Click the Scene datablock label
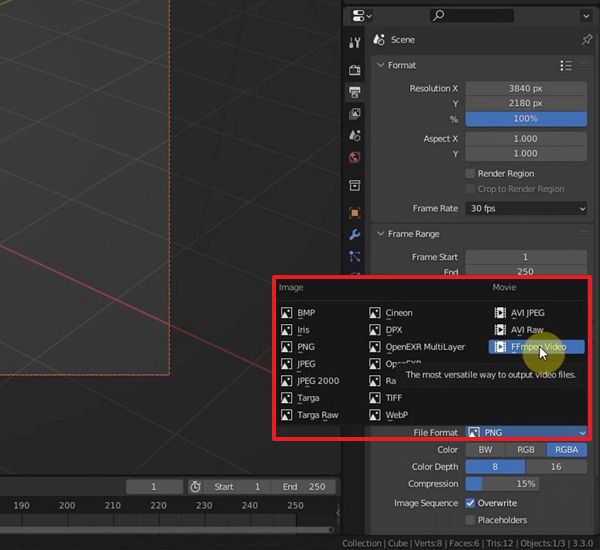 (403, 40)
